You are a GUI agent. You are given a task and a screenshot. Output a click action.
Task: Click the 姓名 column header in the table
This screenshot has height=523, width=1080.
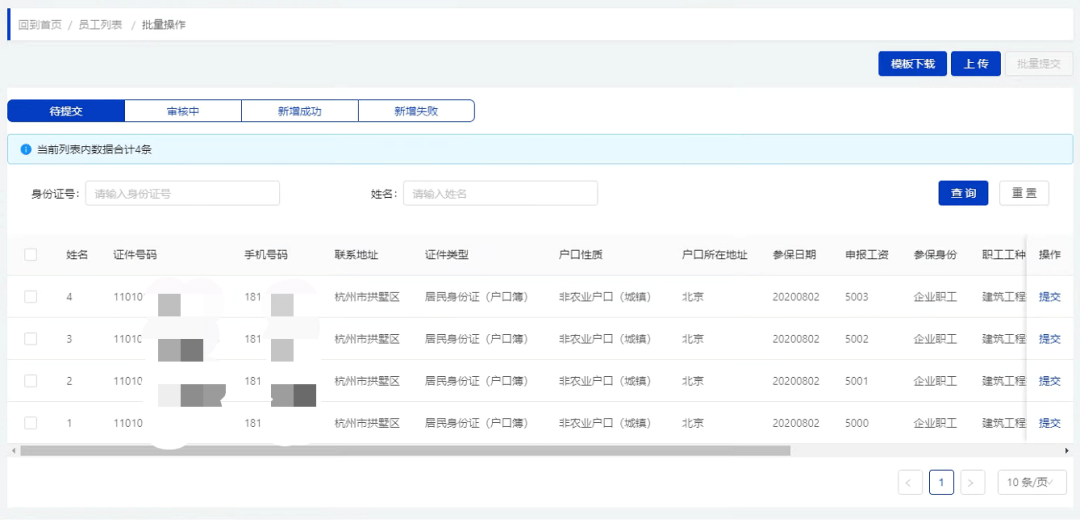[76, 255]
